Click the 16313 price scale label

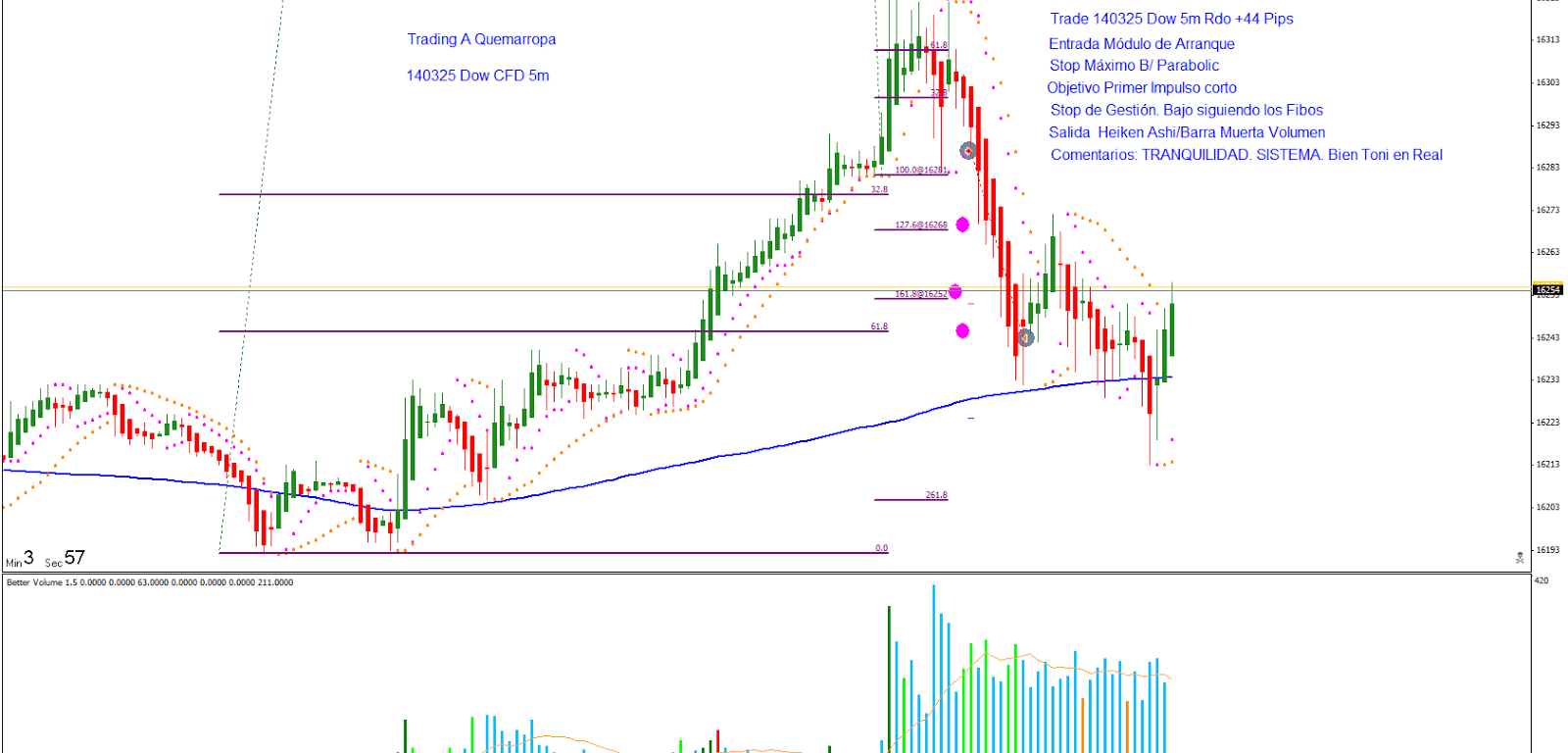point(1547,40)
